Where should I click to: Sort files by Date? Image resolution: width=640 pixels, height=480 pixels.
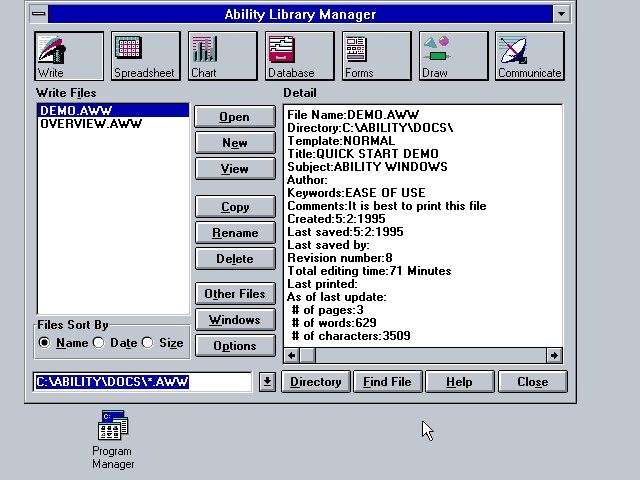pos(98,342)
